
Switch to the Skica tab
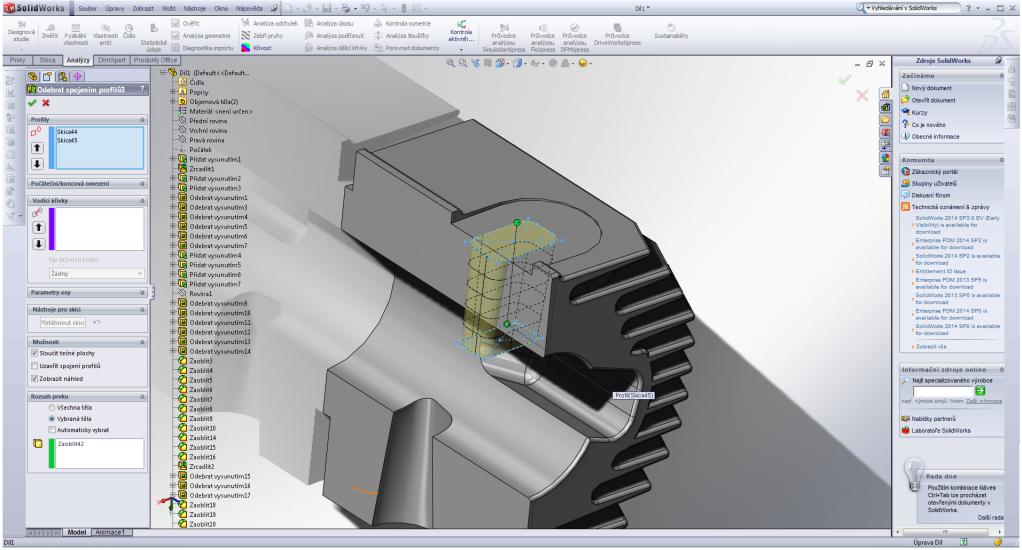click(x=47, y=60)
